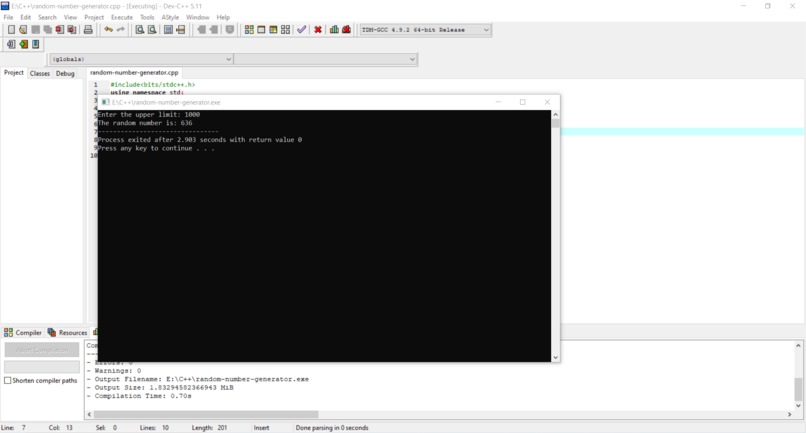Screen dimensions: 806x433
Task: Switch to the Project sidebar tab
Action: pos(14,73)
